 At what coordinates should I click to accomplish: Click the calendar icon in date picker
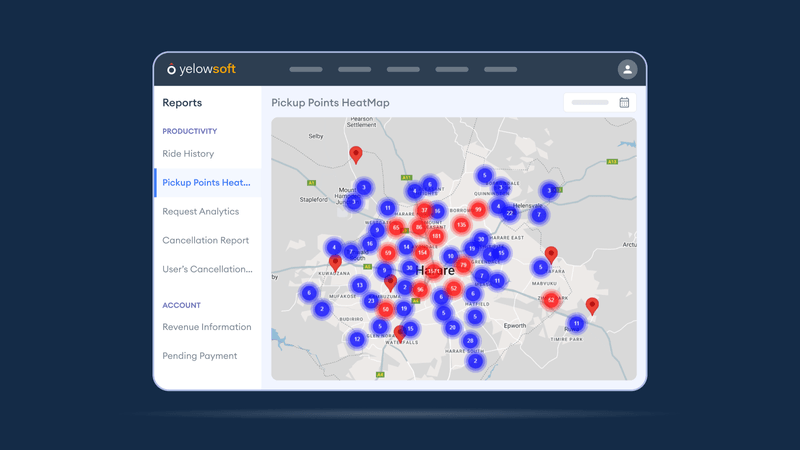[x=624, y=102]
